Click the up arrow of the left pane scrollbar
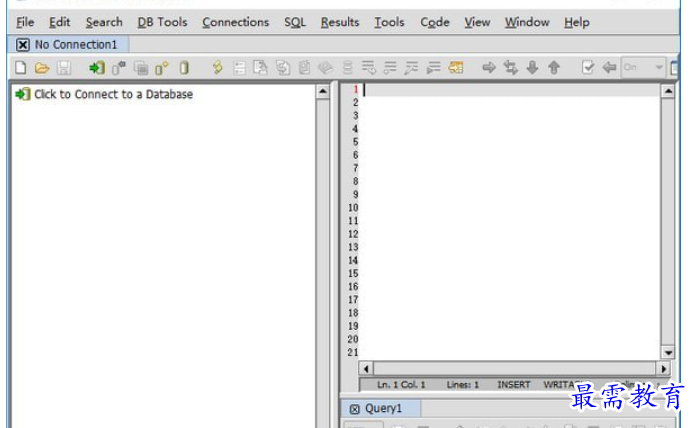This screenshot has height=428, width=693. point(323,92)
